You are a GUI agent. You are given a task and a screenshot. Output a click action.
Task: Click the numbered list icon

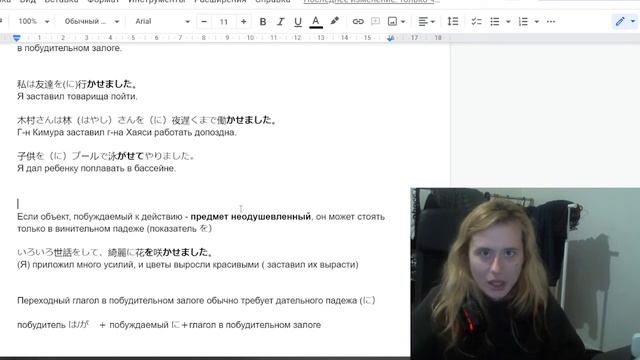pyautogui.click(x=523, y=22)
